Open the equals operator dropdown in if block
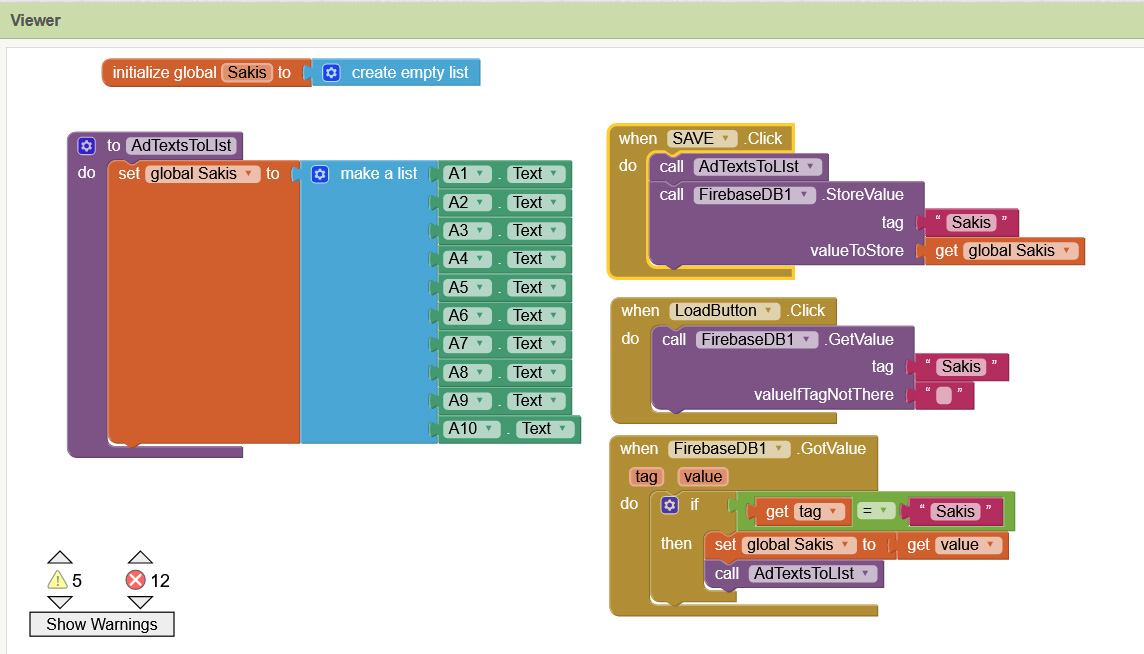 point(875,512)
